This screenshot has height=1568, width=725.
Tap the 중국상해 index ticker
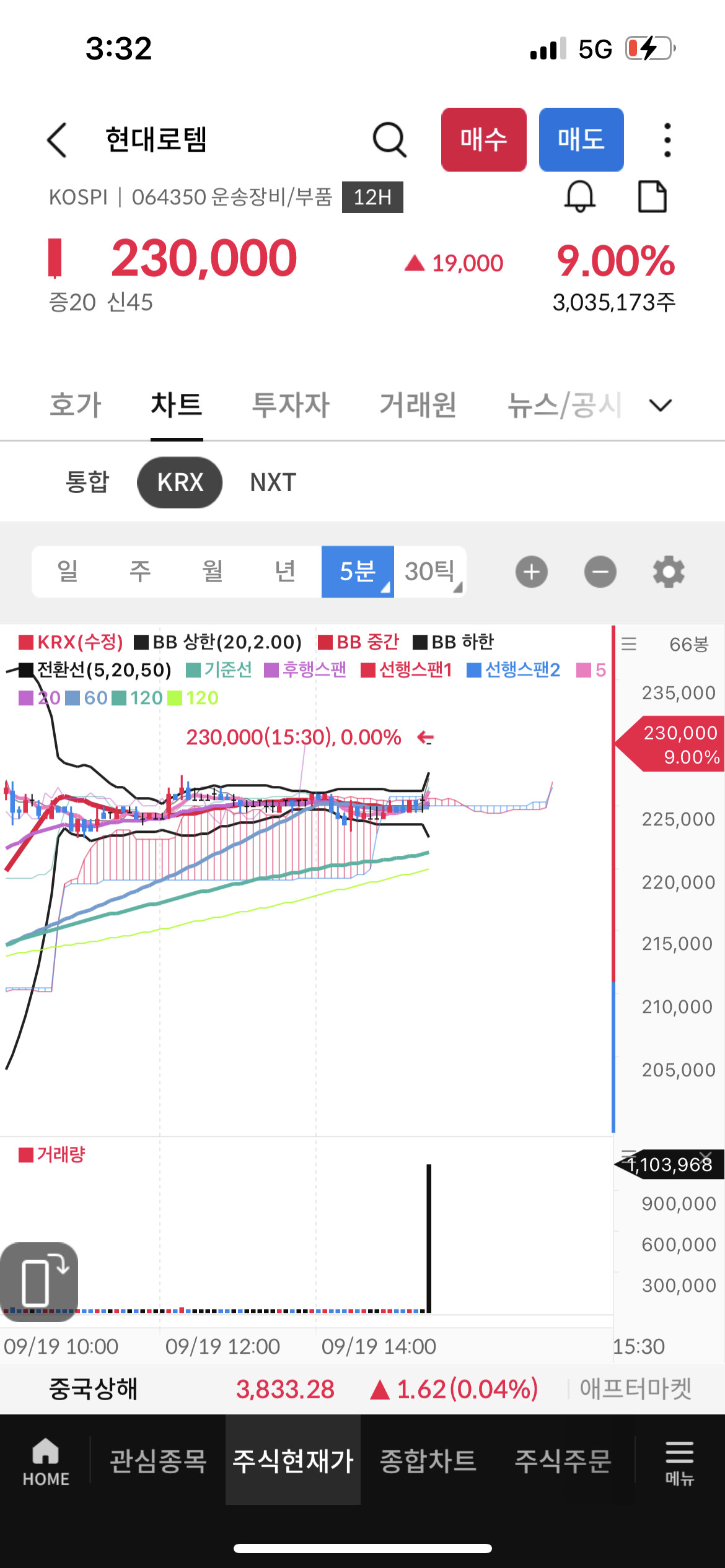point(93,1389)
